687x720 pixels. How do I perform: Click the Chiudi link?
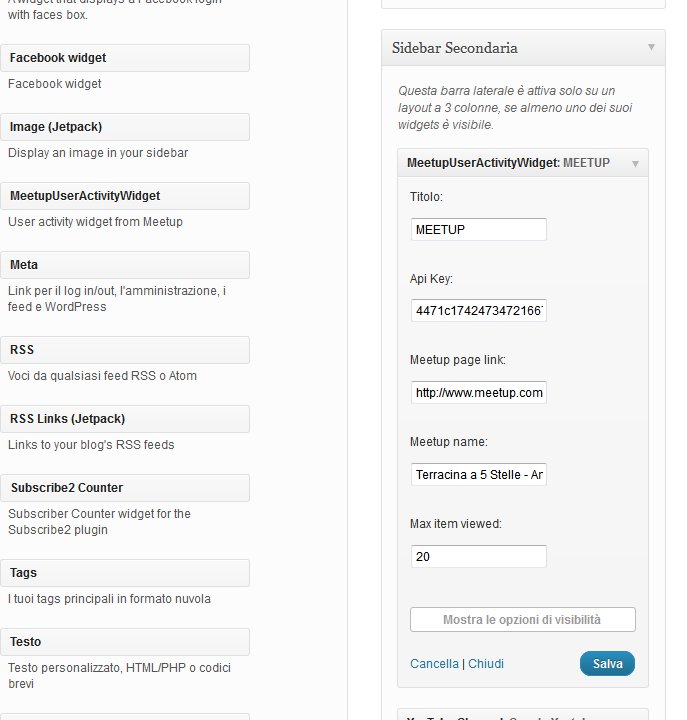click(486, 664)
